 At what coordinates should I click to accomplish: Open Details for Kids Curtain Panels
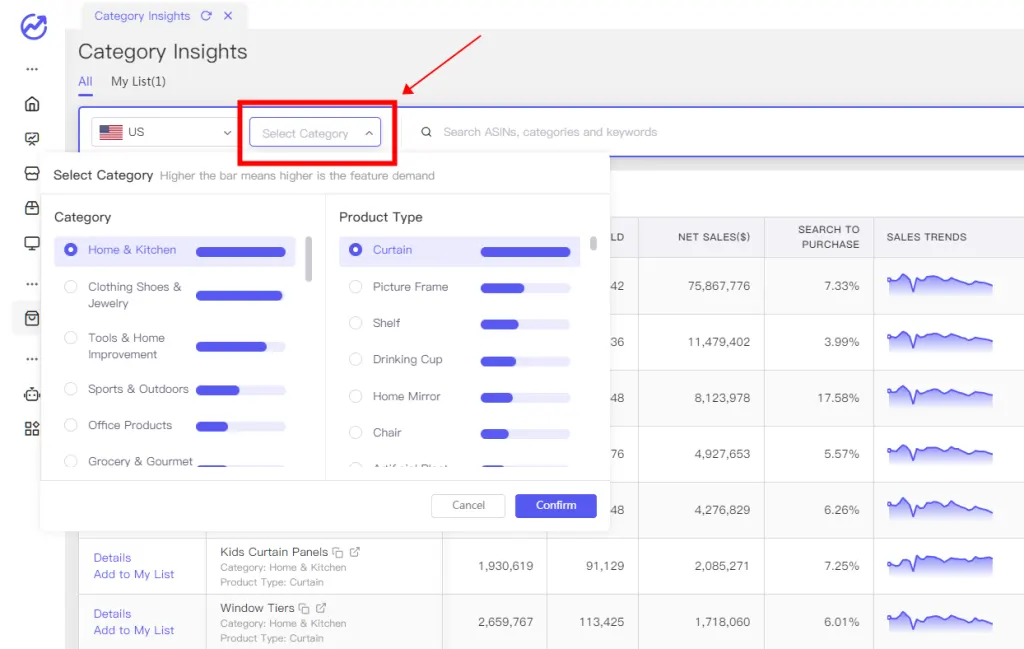pyautogui.click(x=112, y=558)
